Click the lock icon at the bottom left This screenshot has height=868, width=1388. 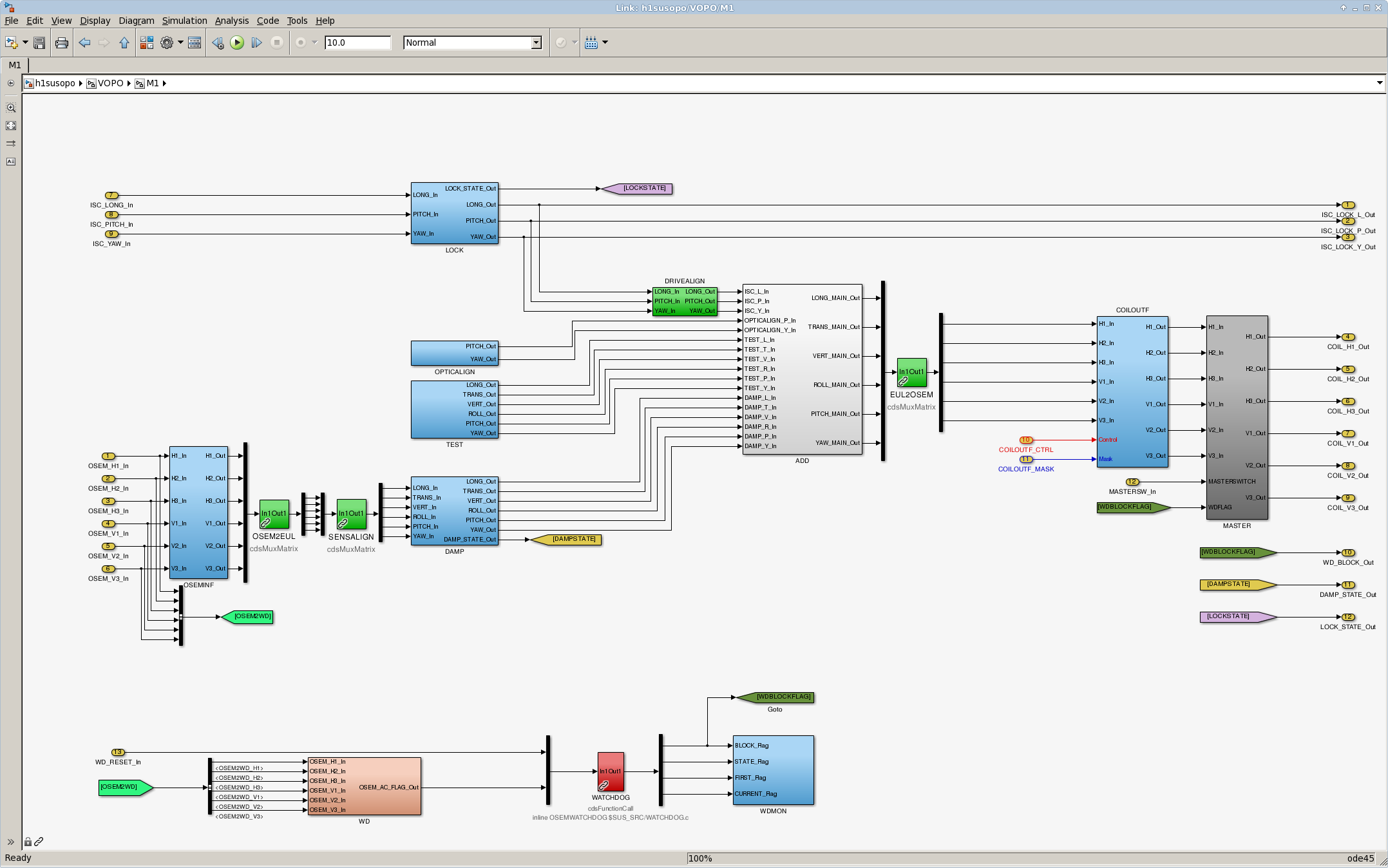[28, 842]
